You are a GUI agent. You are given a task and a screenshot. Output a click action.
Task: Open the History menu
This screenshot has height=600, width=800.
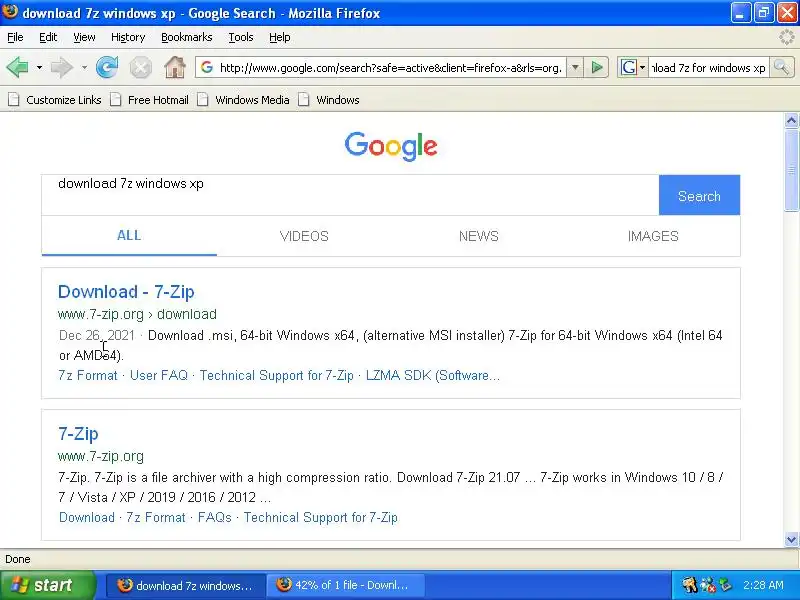pyautogui.click(x=128, y=37)
